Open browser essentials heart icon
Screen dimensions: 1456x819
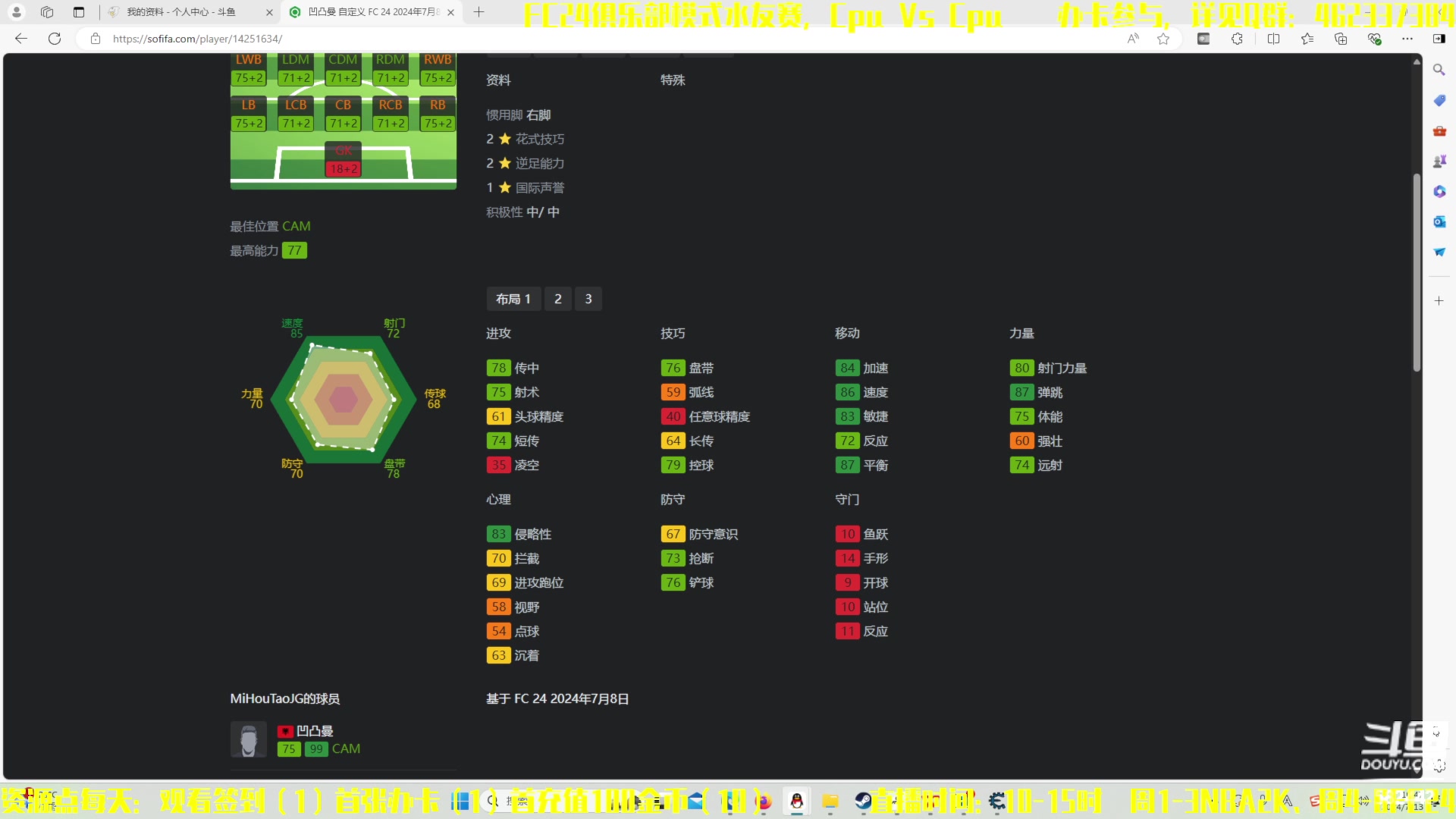pyautogui.click(x=1374, y=39)
